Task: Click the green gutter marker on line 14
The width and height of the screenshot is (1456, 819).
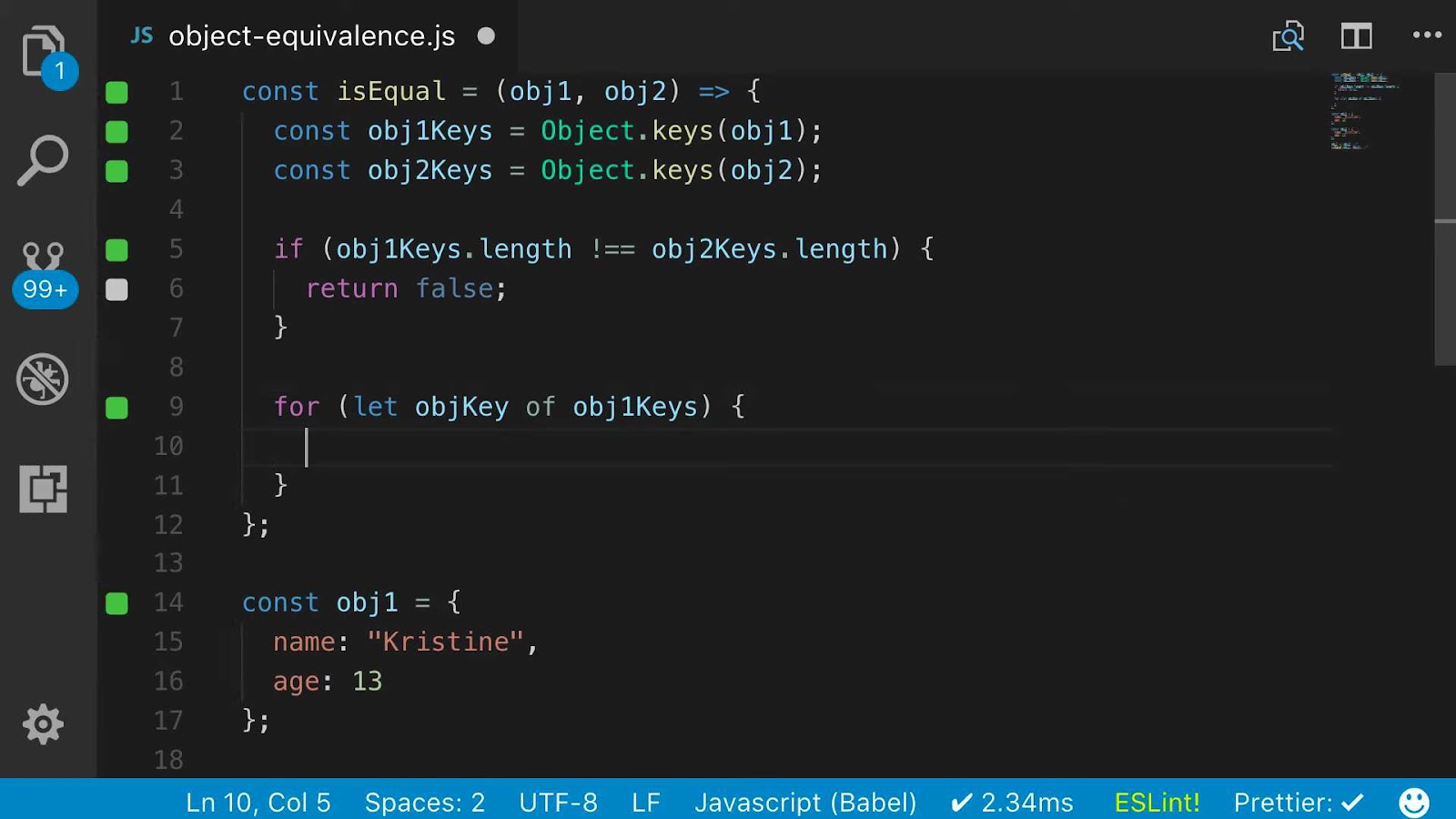Action: pyautogui.click(x=116, y=603)
